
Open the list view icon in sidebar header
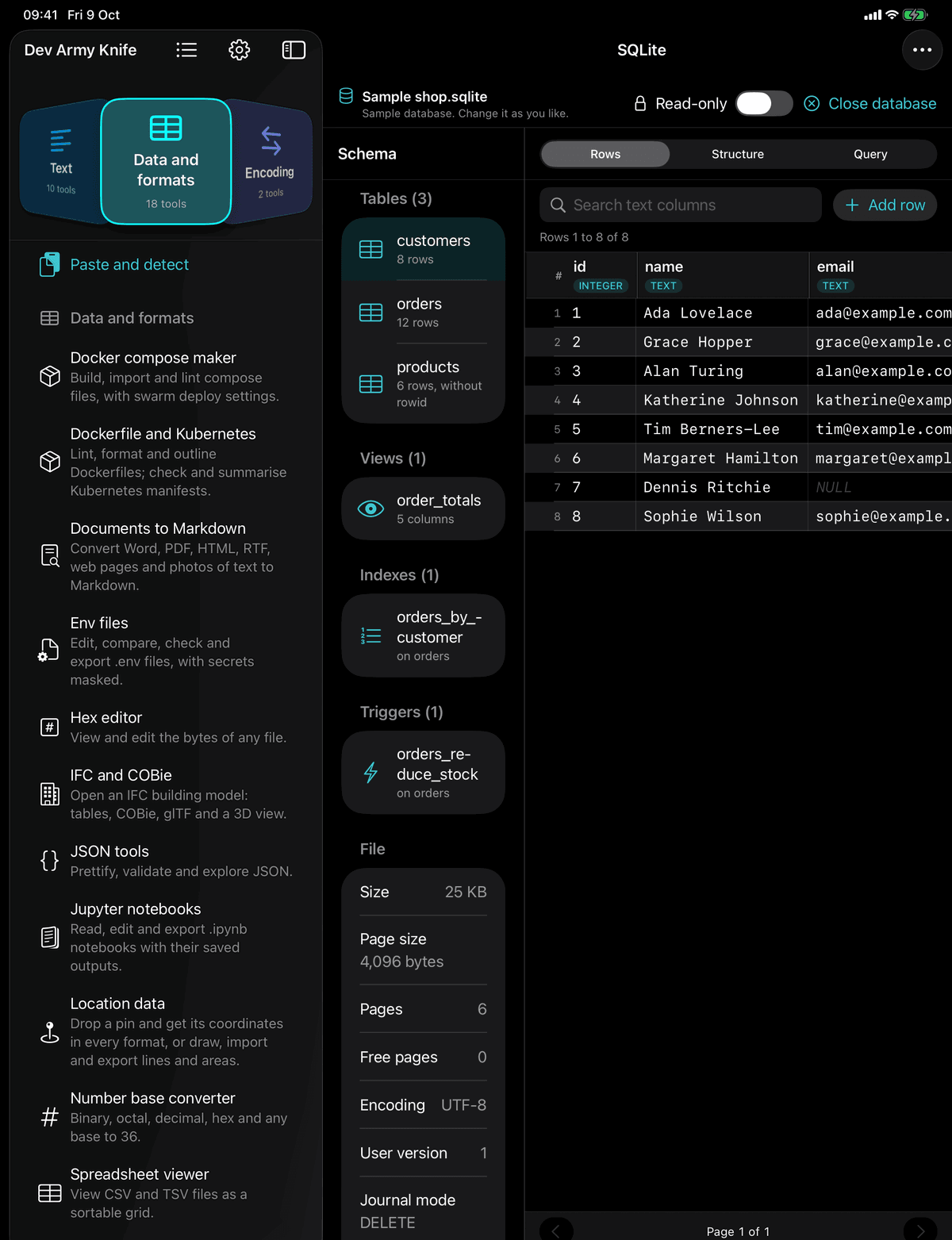click(x=186, y=50)
